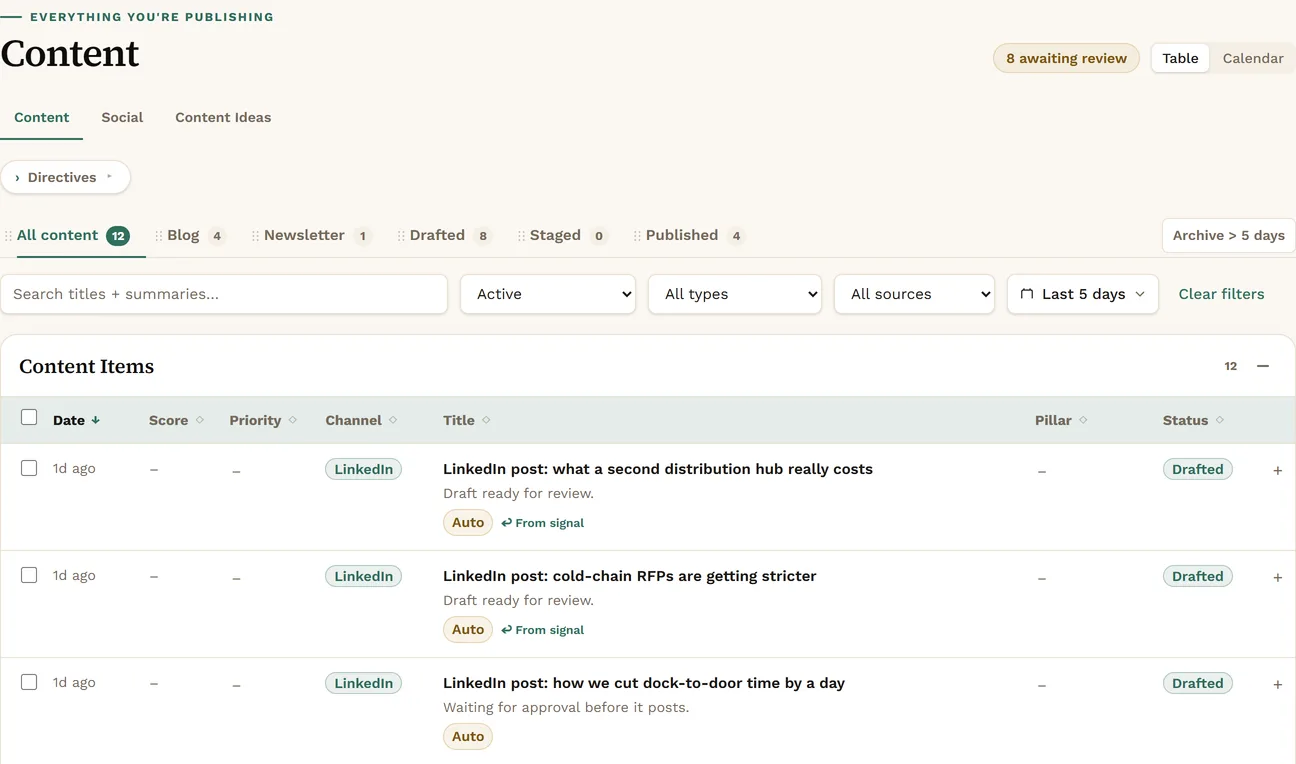Click the Date column sort arrow

click(96, 421)
